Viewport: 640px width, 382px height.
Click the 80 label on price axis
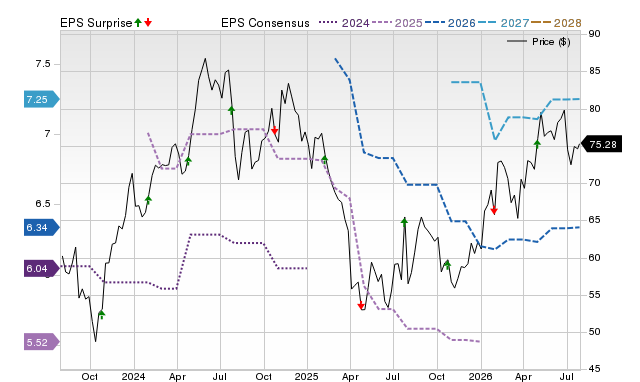pos(594,109)
